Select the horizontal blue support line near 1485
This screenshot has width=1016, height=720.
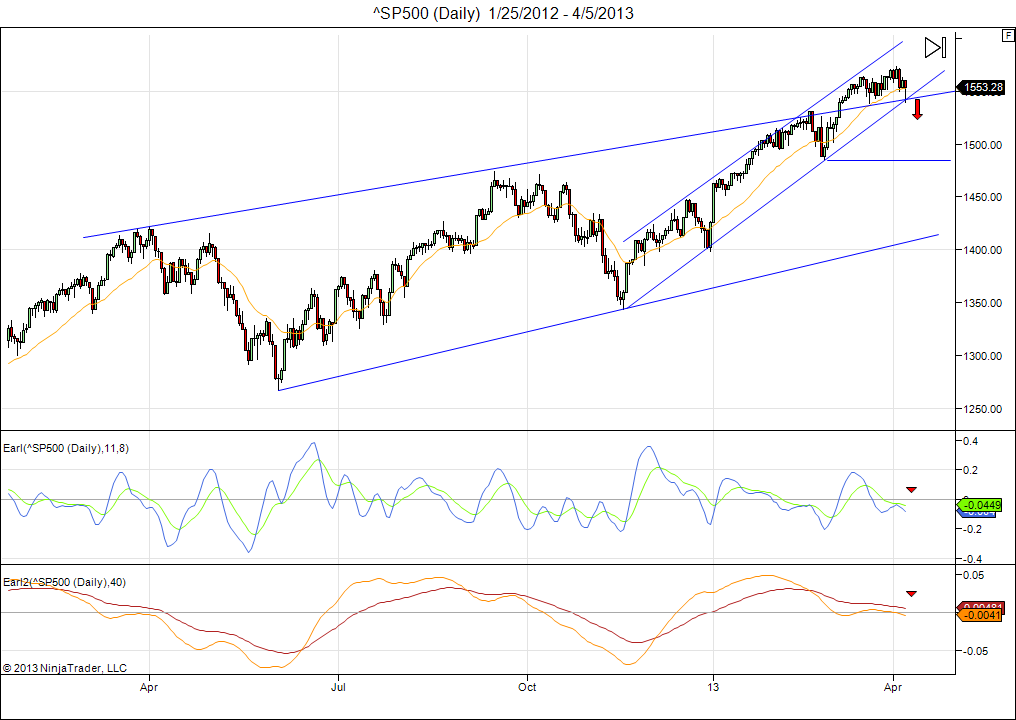tap(890, 160)
